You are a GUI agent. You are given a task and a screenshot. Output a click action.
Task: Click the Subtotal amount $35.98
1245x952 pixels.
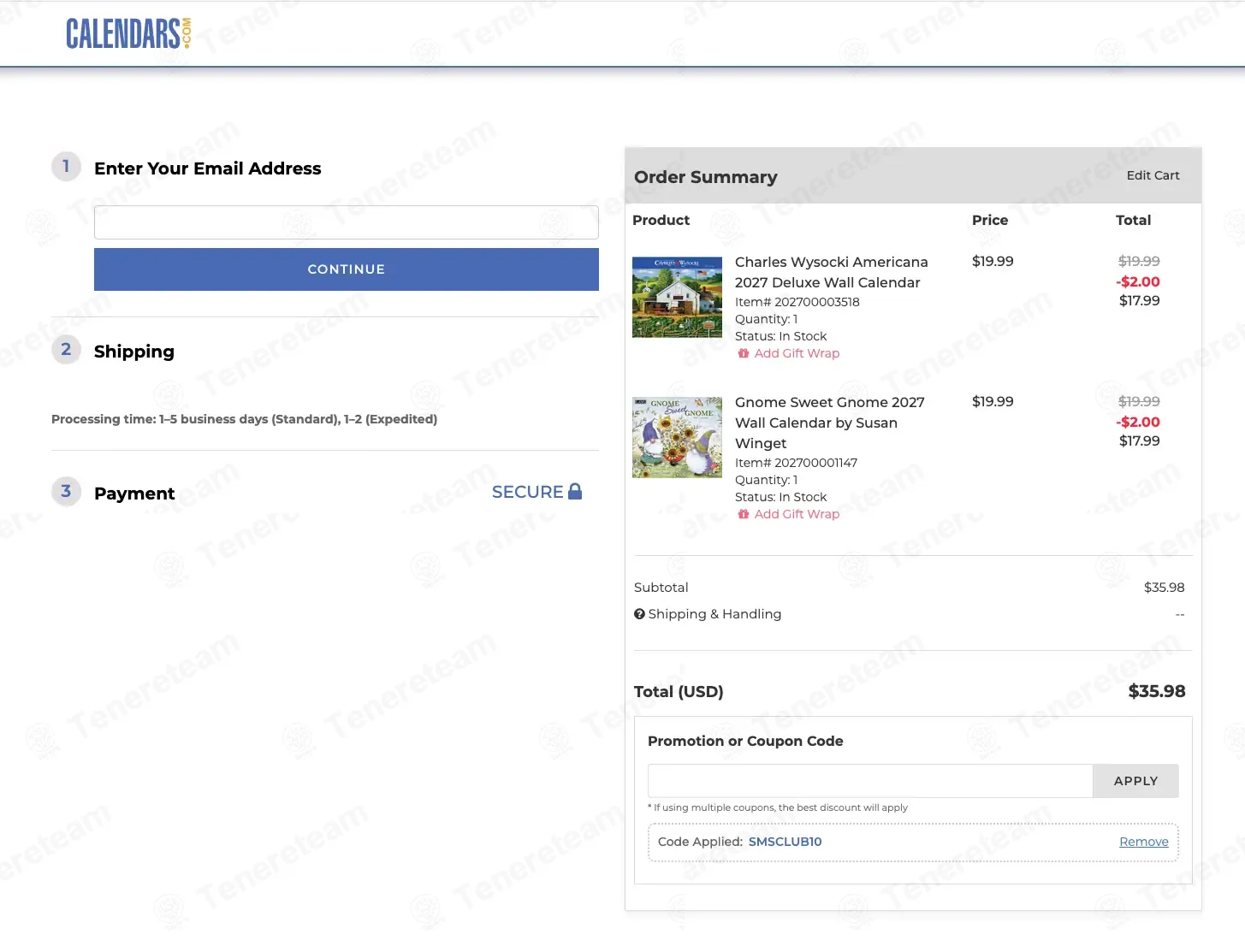point(1164,588)
